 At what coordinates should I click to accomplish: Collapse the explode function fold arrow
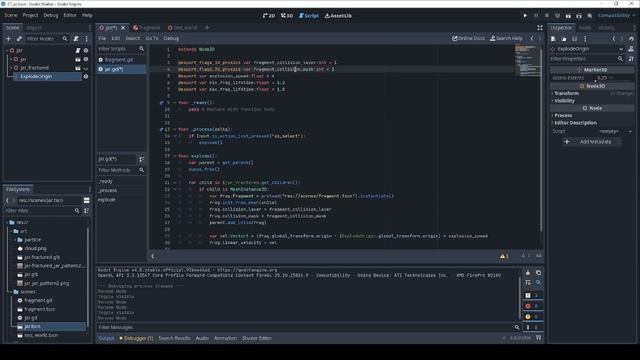[175, 156]
